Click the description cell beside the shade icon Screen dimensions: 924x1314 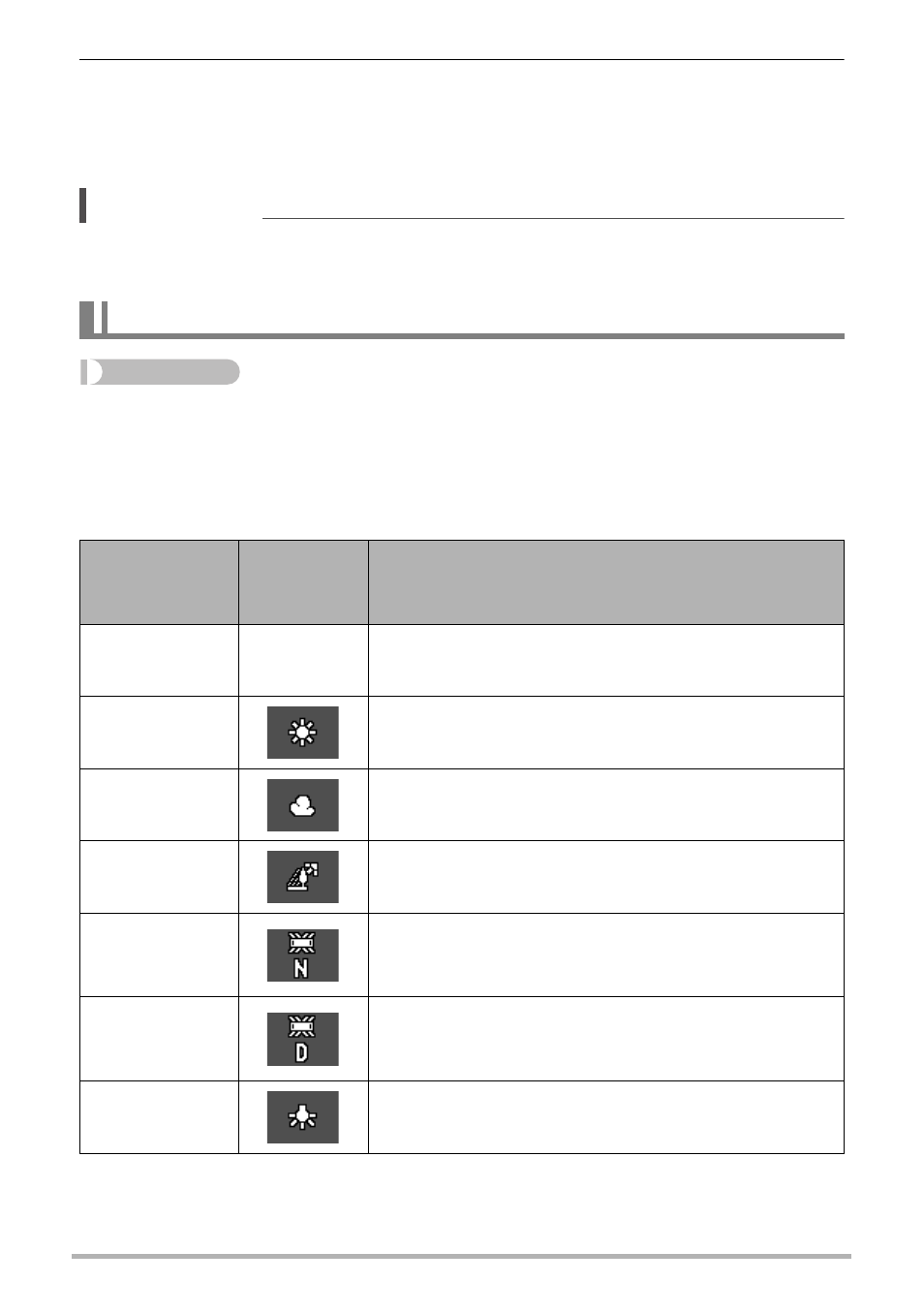605,877
